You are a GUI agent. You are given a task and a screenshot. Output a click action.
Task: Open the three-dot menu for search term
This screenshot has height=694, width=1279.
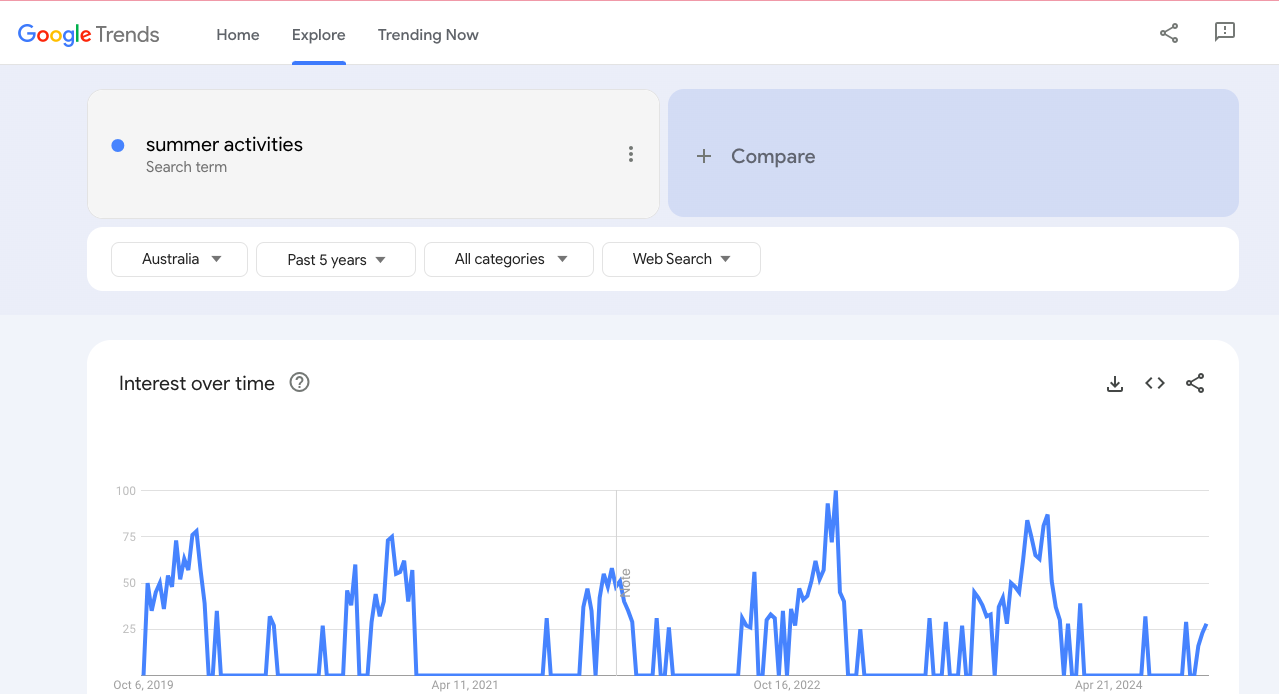pos(630,154)
